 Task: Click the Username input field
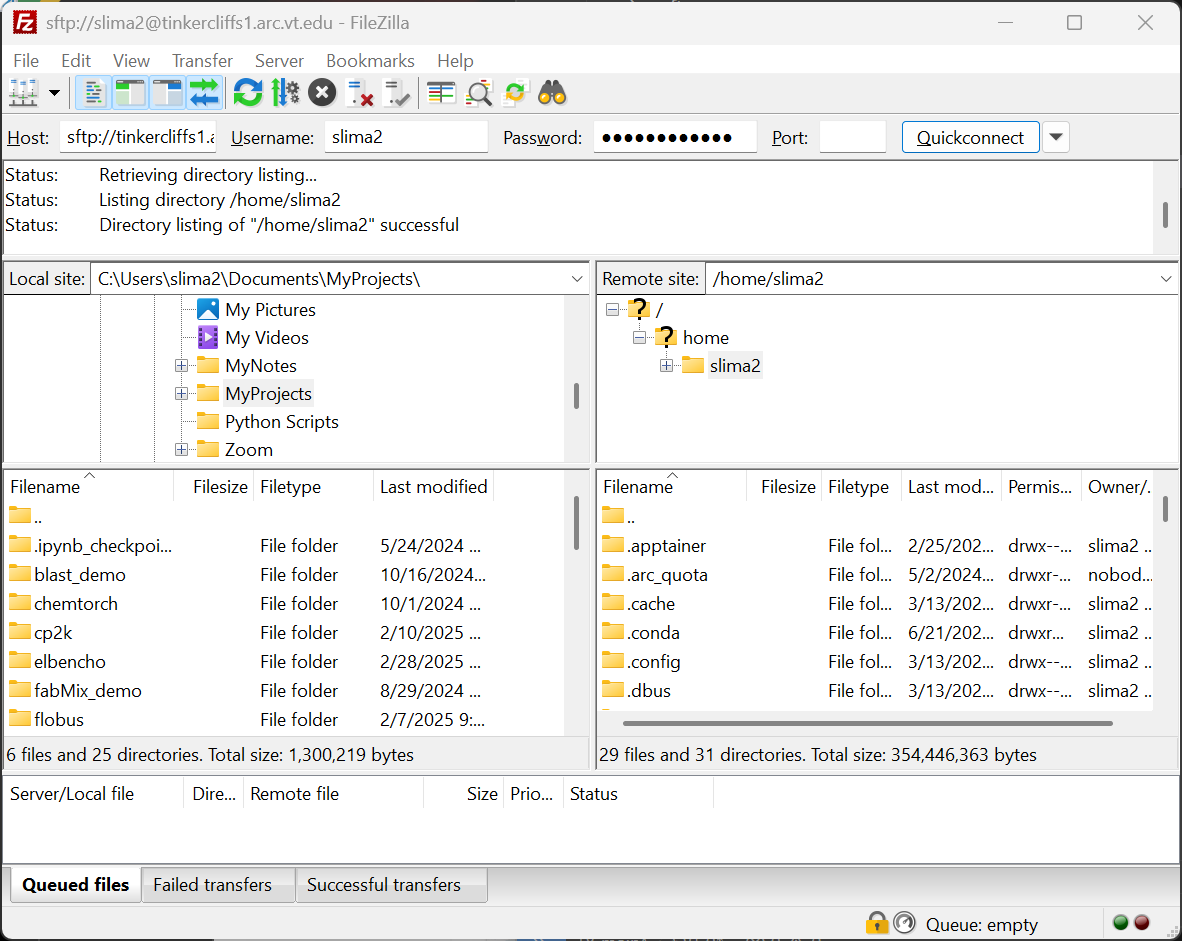pos(406,137)
